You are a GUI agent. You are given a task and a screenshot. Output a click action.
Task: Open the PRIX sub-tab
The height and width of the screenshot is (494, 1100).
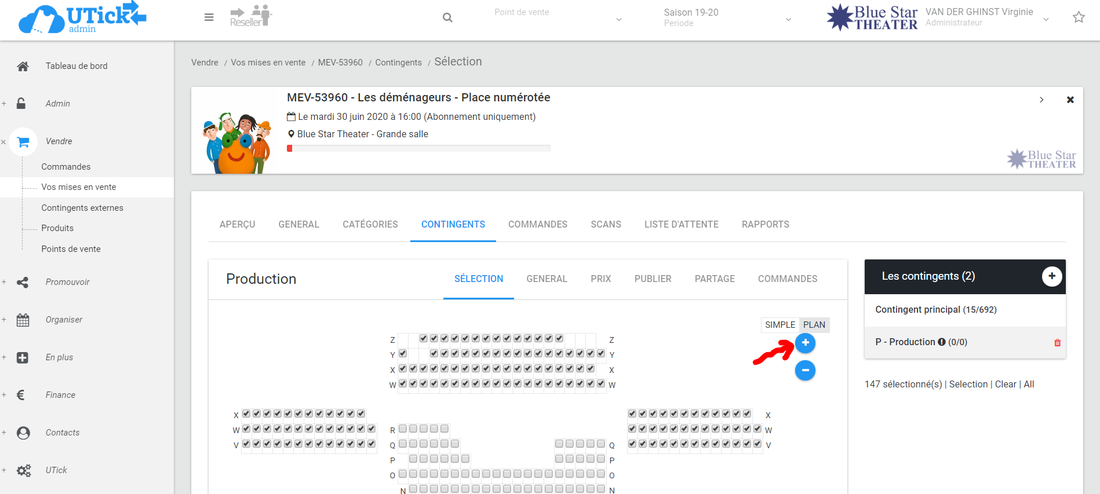point(601,279)
